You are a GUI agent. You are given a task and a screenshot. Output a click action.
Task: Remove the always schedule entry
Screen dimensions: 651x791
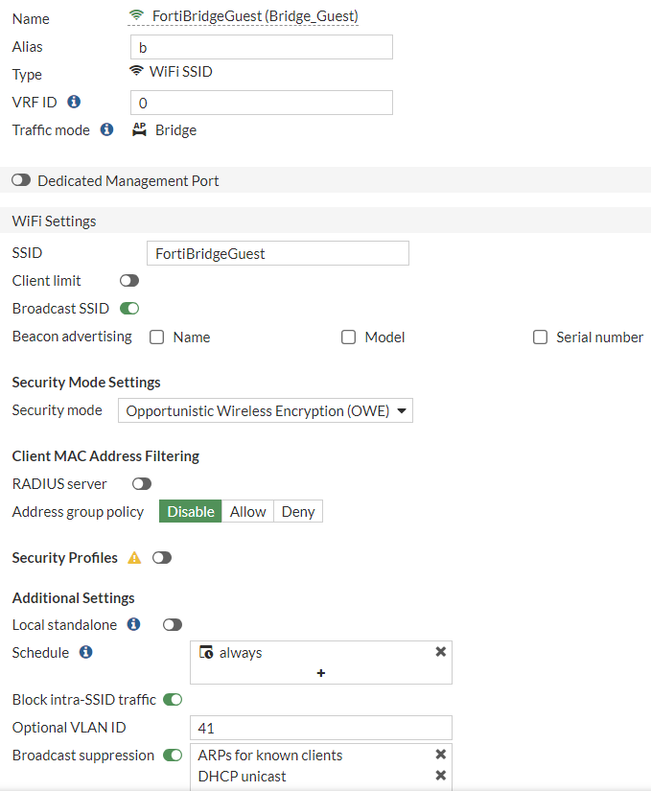440,652
